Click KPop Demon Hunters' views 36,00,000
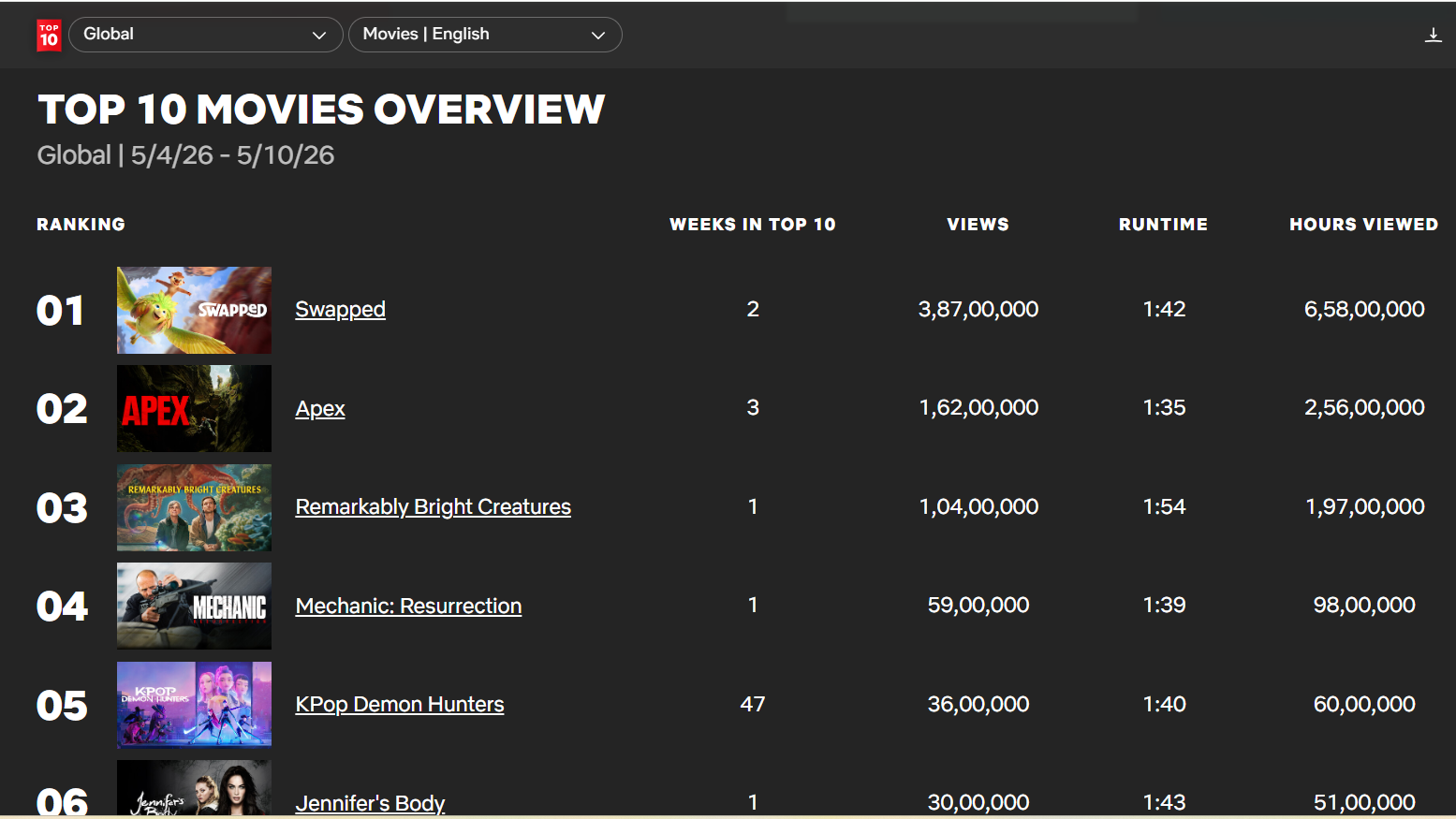 click(x=978, y=705)
